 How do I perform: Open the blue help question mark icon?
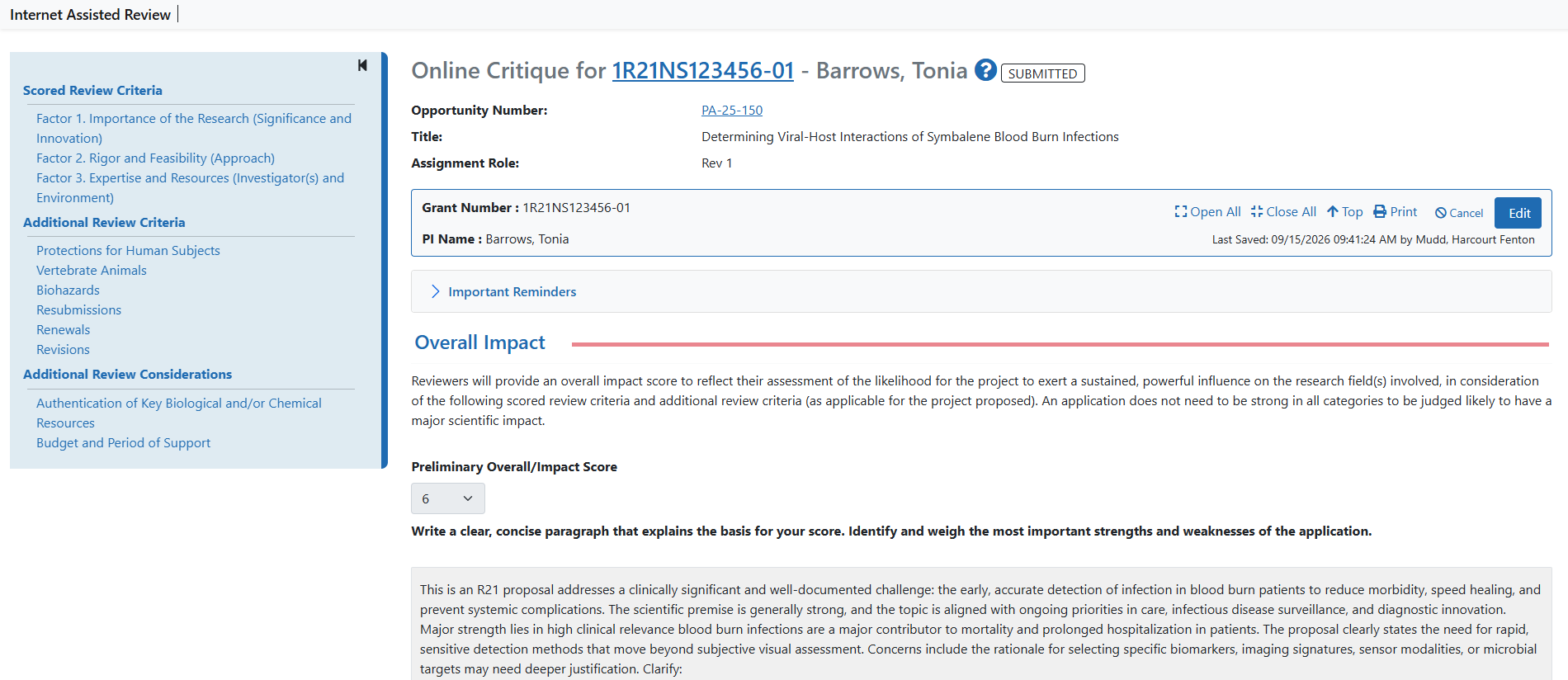(x=985, y=70)
